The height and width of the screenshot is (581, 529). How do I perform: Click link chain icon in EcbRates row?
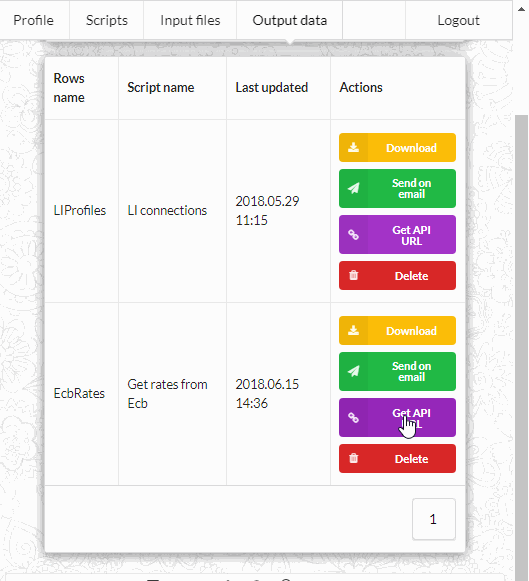click(353, 418)
